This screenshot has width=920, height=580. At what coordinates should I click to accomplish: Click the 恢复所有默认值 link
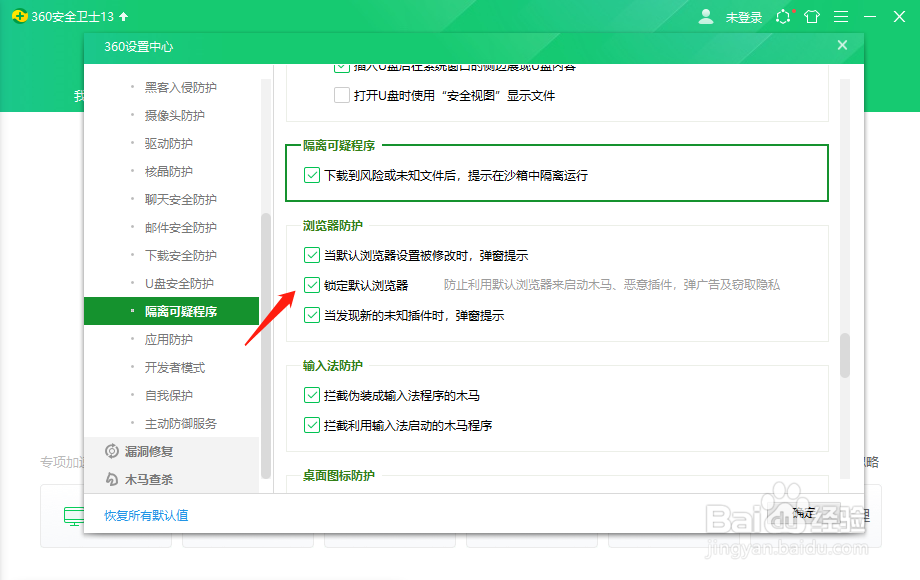pyautogui.click(x=147, y=513)
